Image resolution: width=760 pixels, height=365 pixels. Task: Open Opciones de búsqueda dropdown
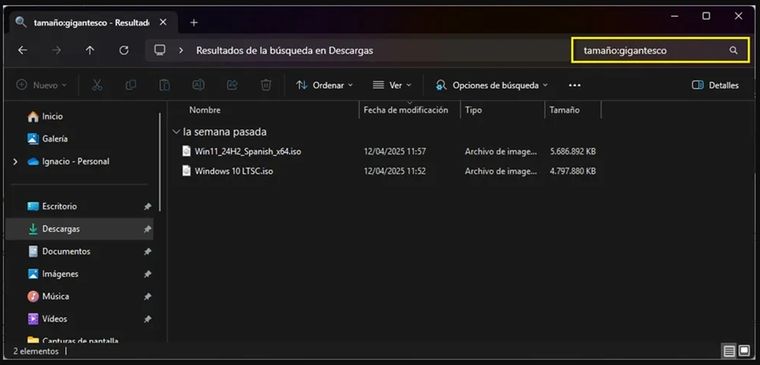click(492, 85)
